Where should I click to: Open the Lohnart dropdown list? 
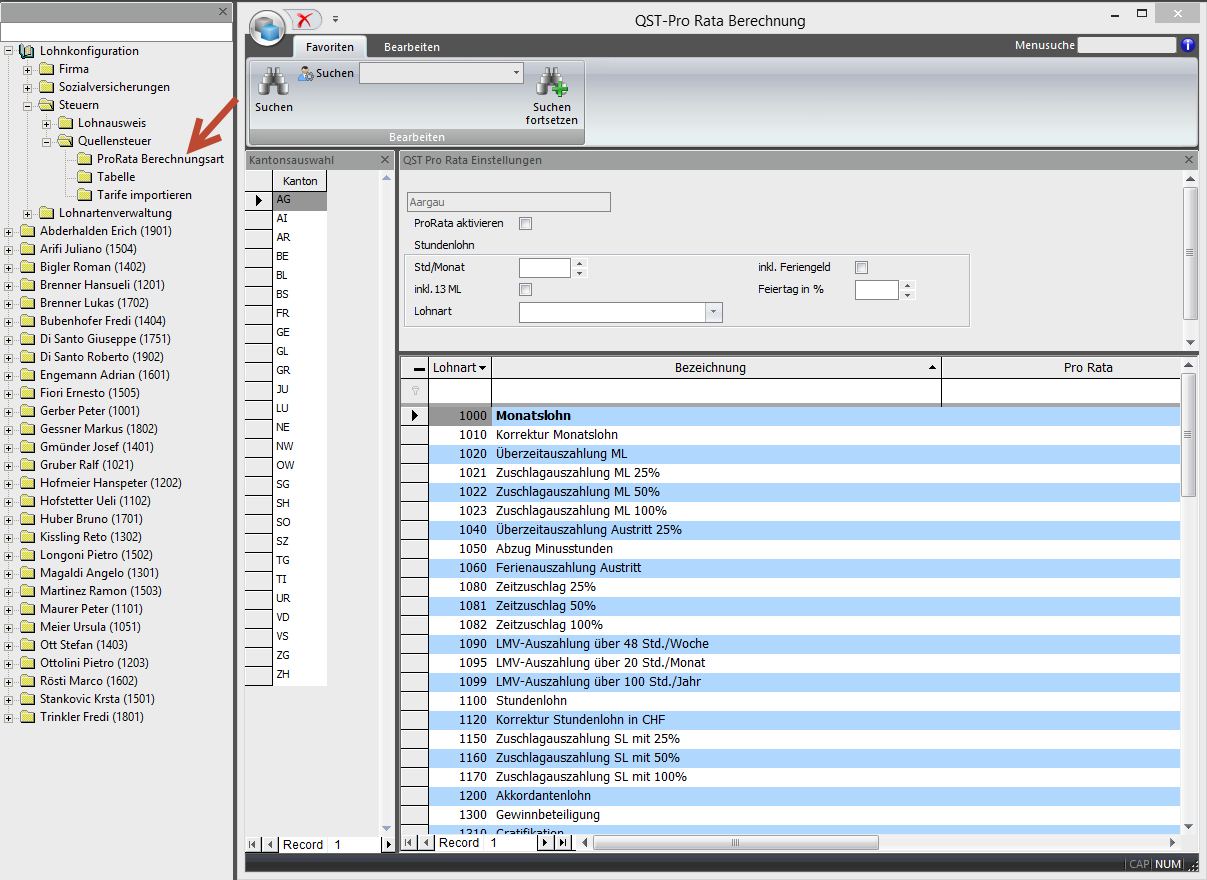[713, 312]
